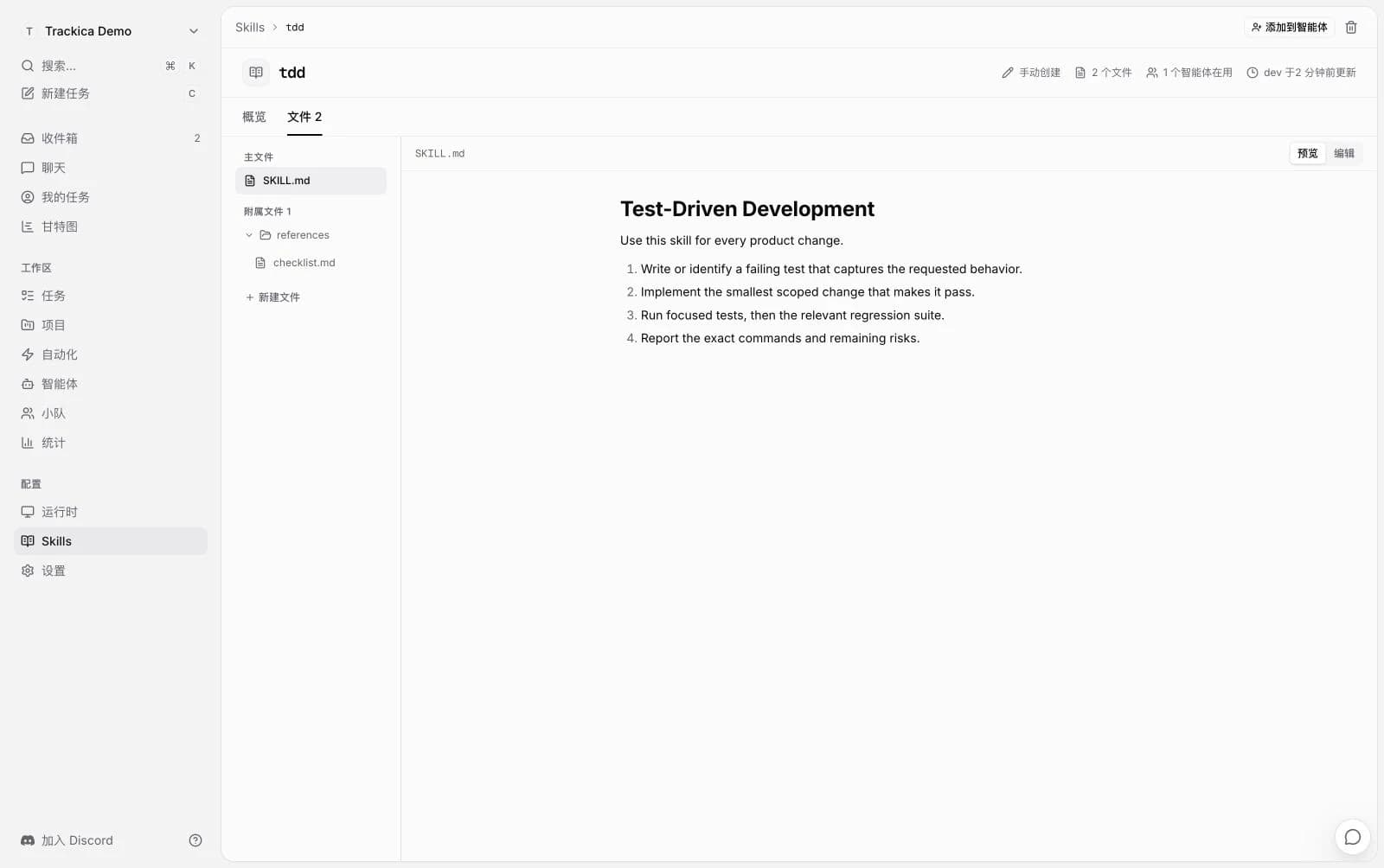Select checklist.md in the file tree
The width and height of the screenshot is (1384, 868).
(x=311, y=263)
